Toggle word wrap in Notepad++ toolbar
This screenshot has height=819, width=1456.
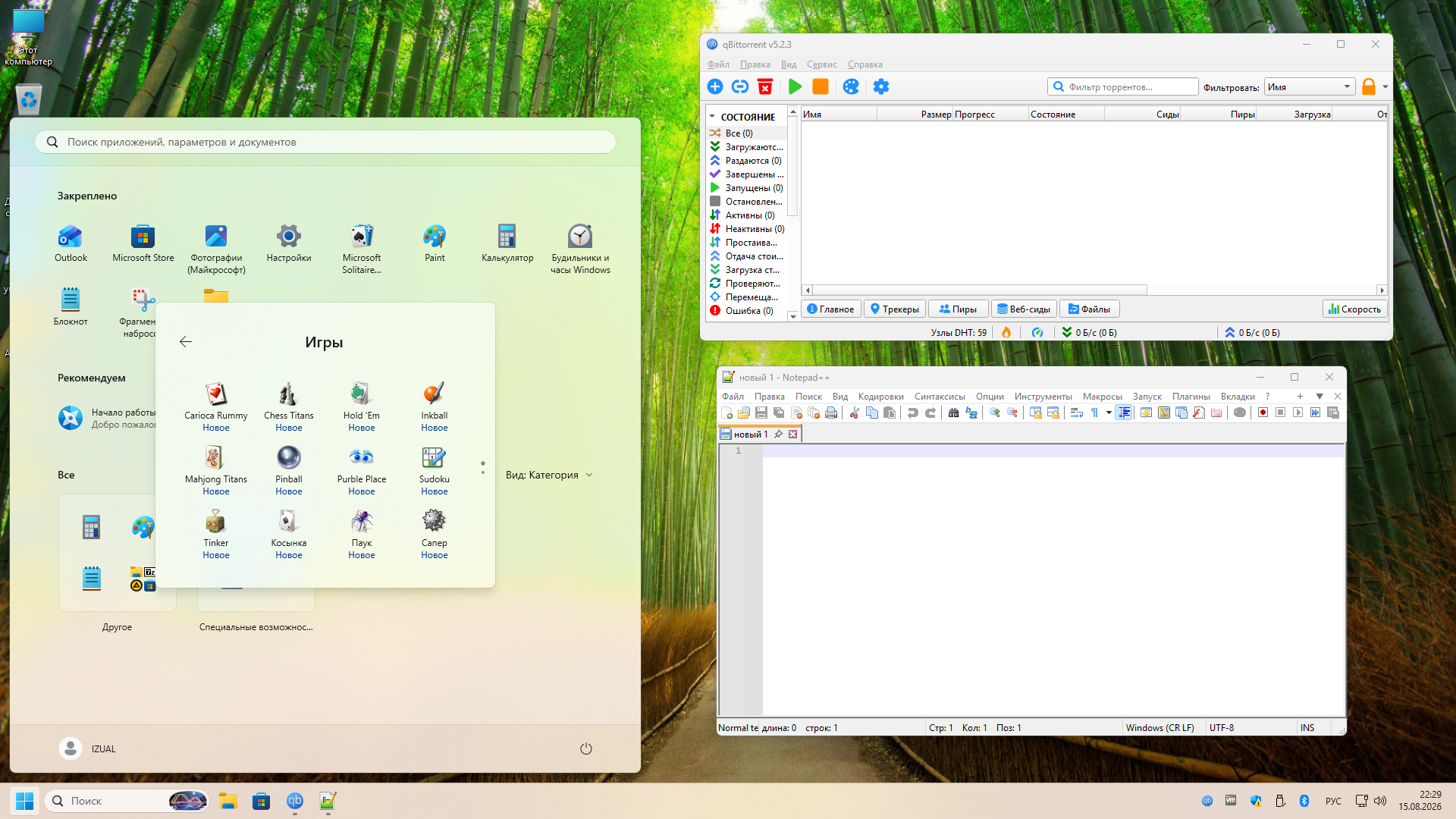[x=1076, y=413]
